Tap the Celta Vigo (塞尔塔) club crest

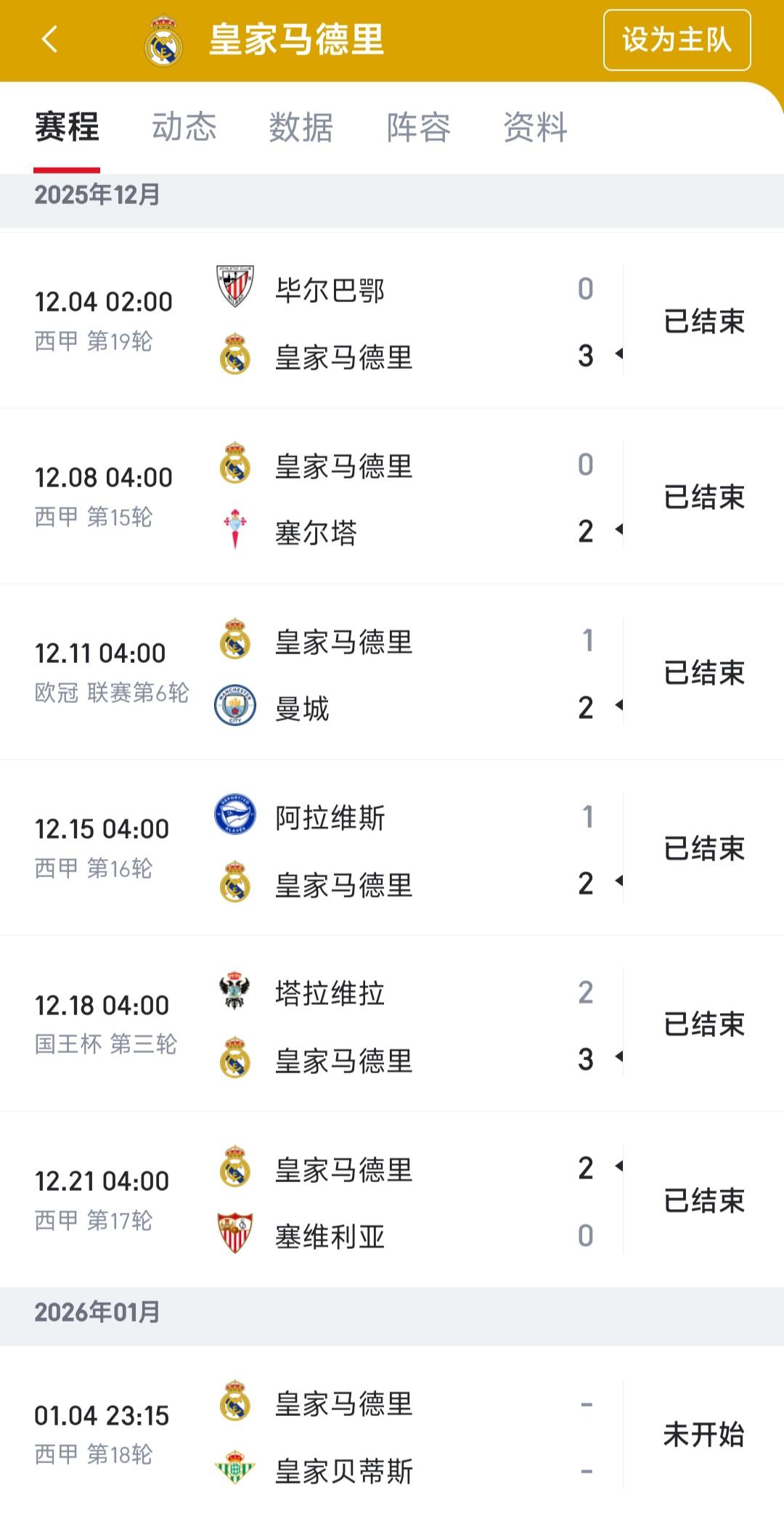(x=235, y=529)
